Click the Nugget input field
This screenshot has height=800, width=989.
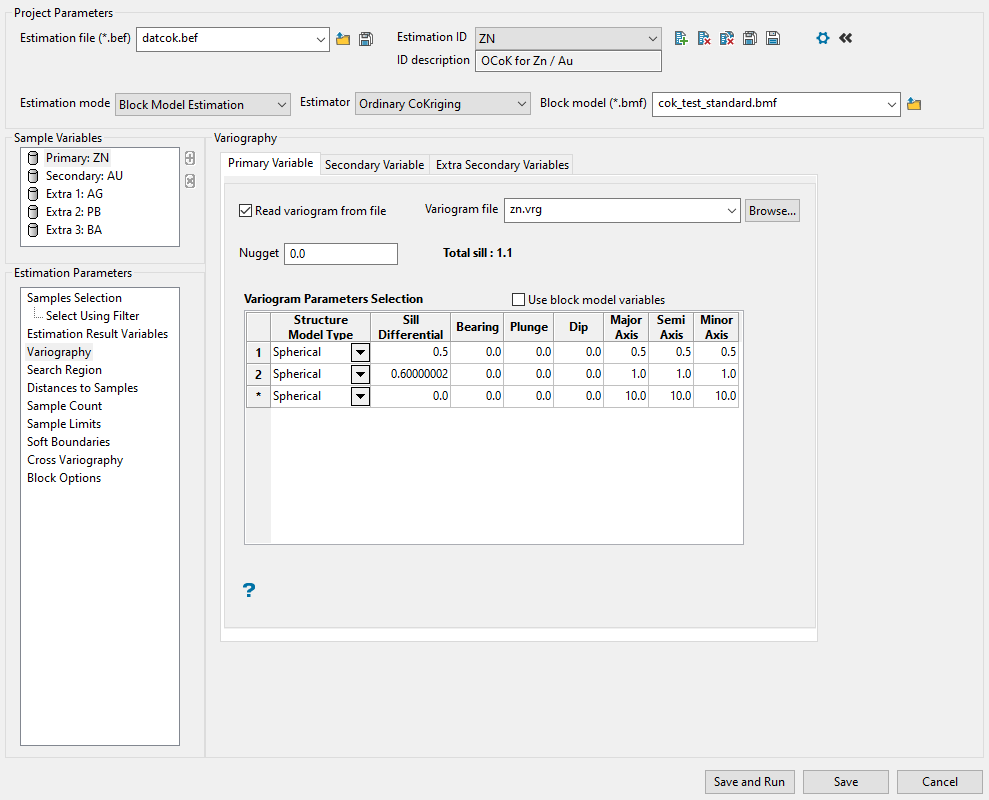[x=341, y=254]
